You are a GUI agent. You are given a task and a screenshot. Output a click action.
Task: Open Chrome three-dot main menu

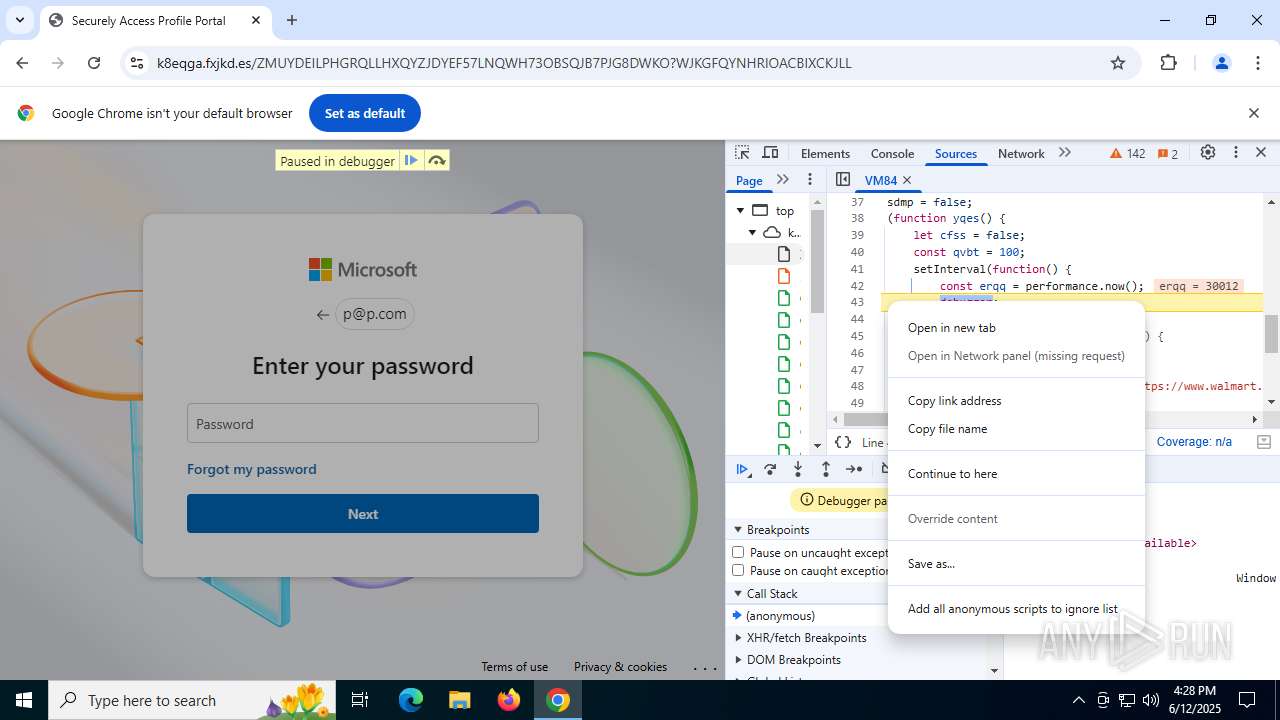click(x=1258, y=63)
